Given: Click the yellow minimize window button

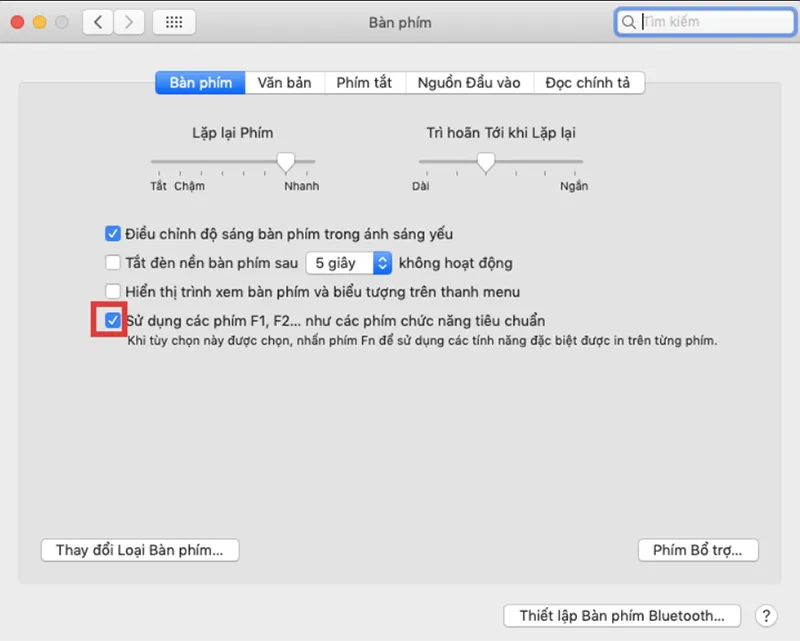Looking at the screenshot, I should (40, 22).
